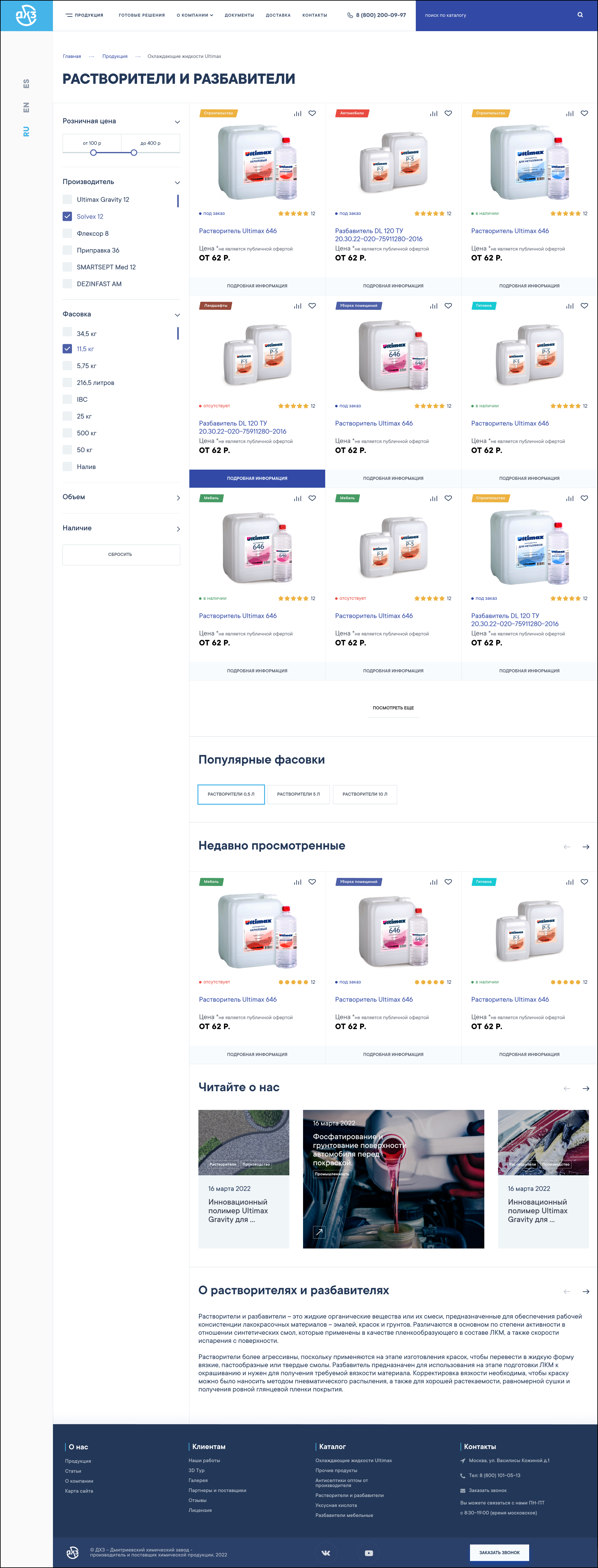Compare the Автомобили-tagged product

tap(434, 113)
